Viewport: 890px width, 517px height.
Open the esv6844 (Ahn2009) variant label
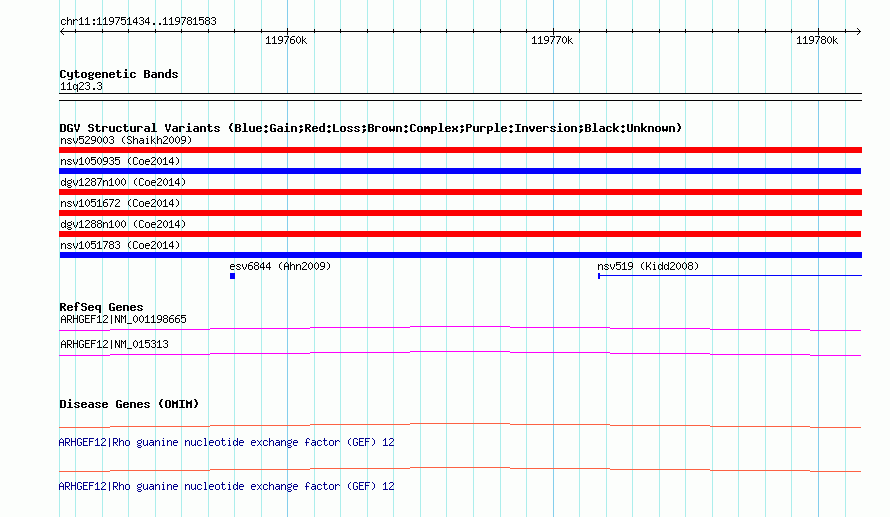click(280, 266)
